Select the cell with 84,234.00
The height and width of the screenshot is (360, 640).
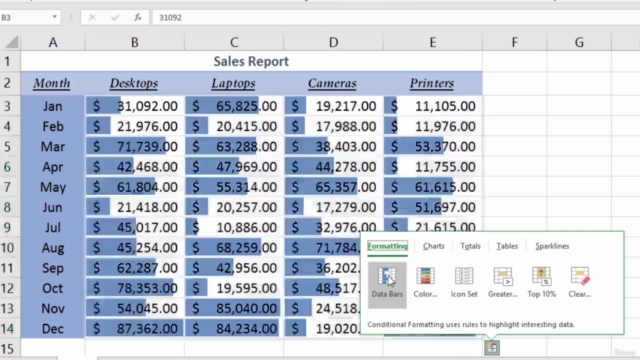point(234,329)
